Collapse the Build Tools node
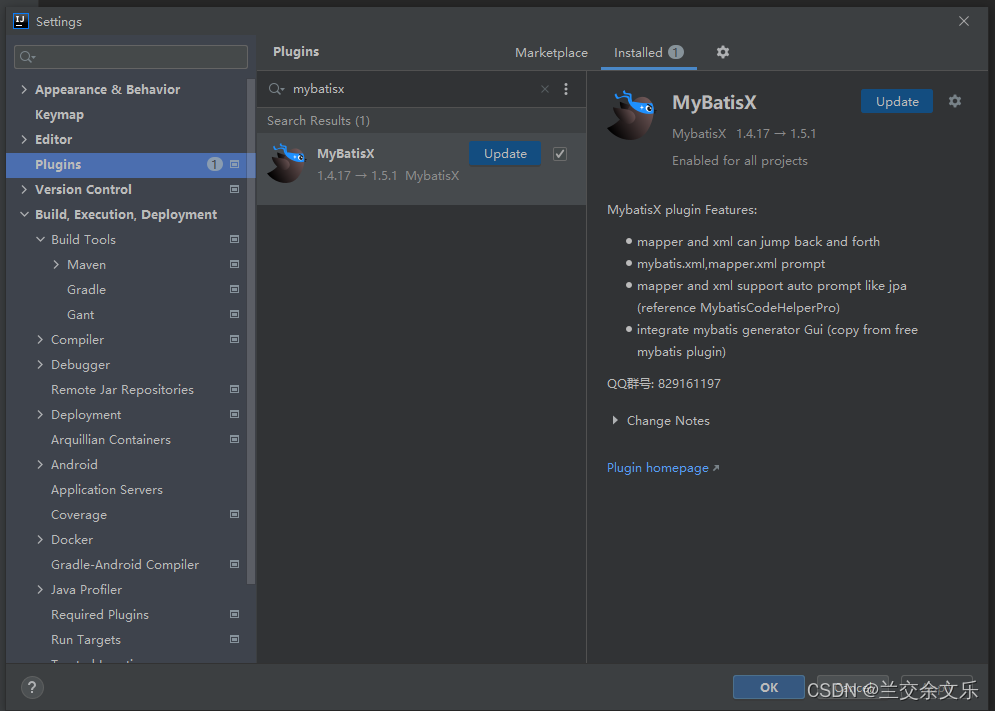 point(41,239)
